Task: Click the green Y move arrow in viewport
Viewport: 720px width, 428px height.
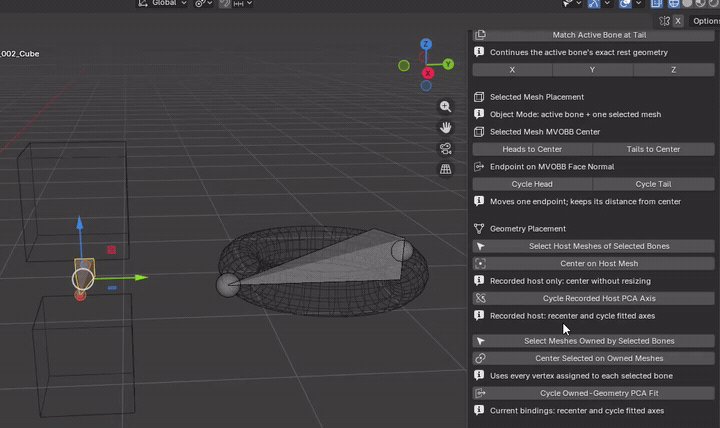Action: (141, 277)
